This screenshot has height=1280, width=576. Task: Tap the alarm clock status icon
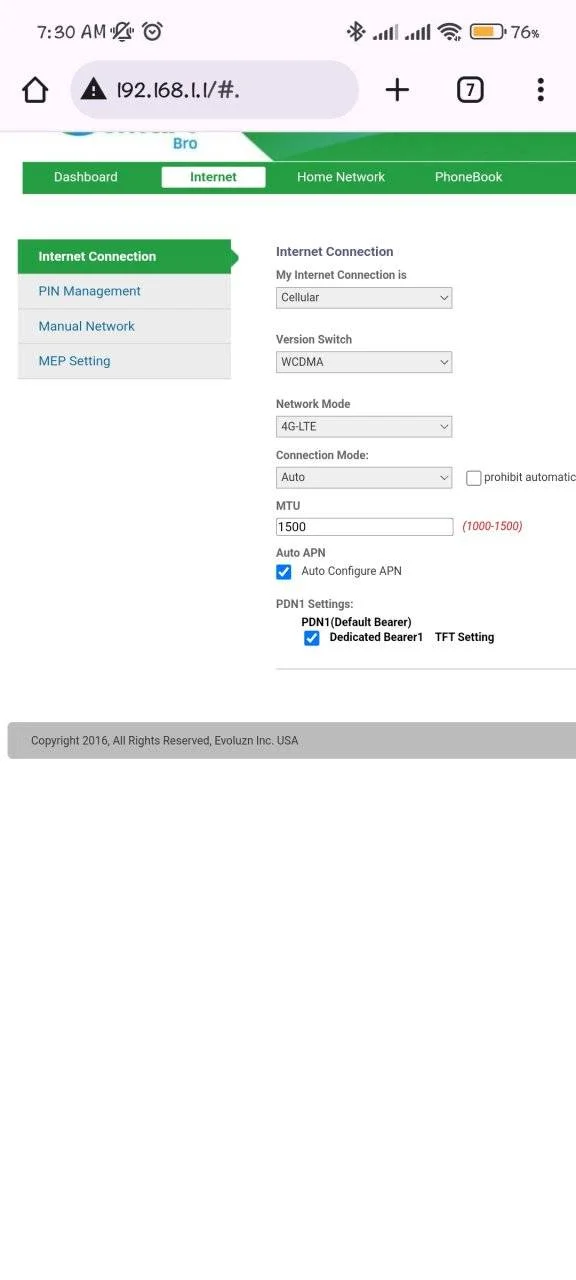point(152,32)
